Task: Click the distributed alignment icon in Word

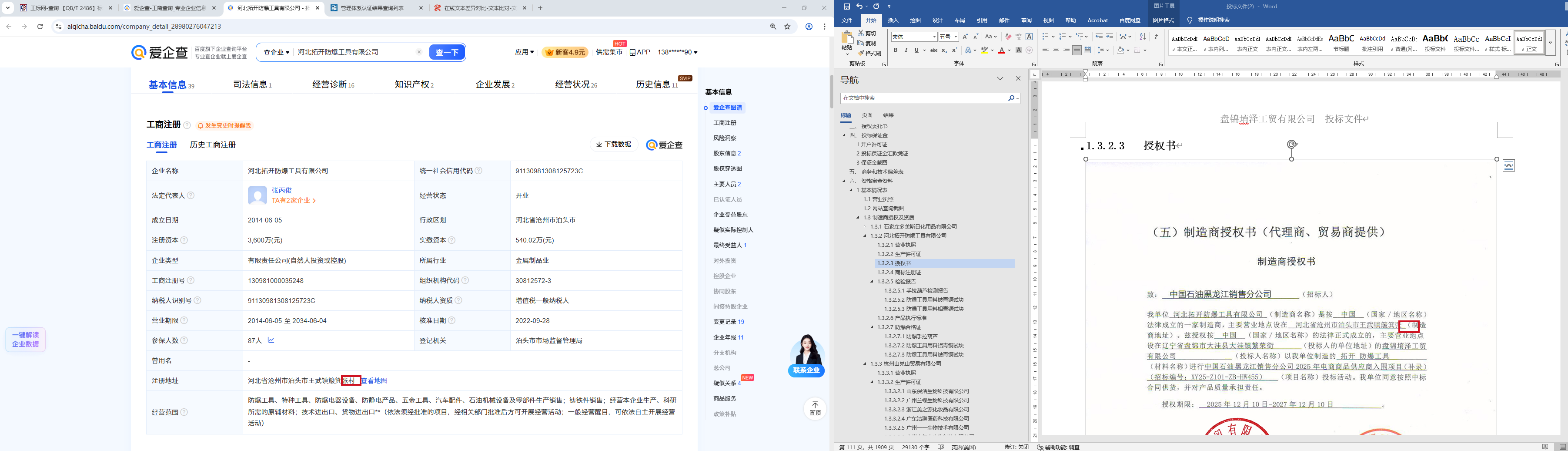Action: pos(1088,50)
